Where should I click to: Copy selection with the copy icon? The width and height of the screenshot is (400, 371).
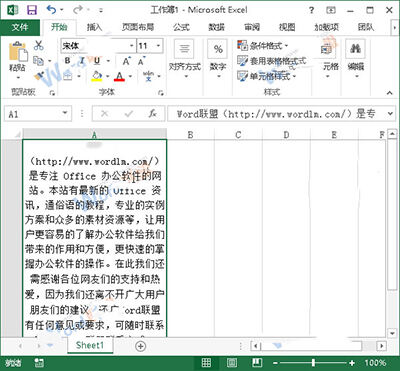point(38,61)
